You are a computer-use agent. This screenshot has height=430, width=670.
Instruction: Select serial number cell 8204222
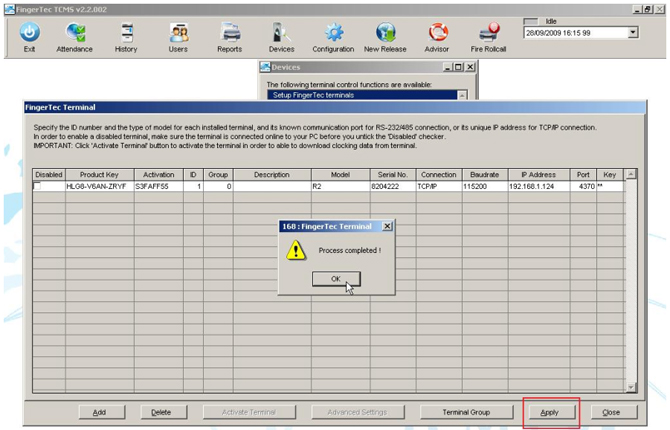[393, 186]
